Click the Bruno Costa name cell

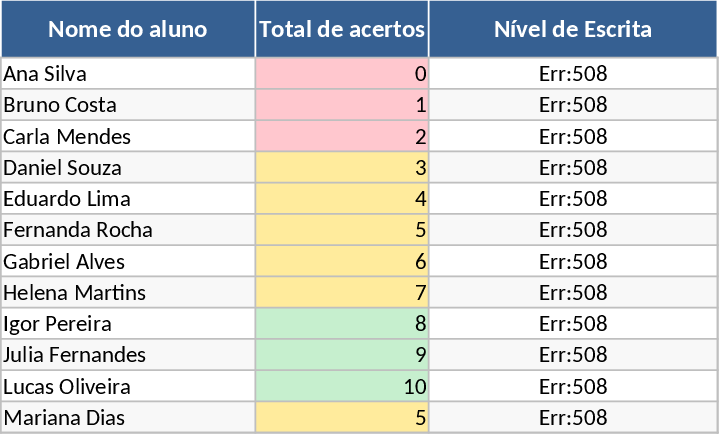(128, 105)
